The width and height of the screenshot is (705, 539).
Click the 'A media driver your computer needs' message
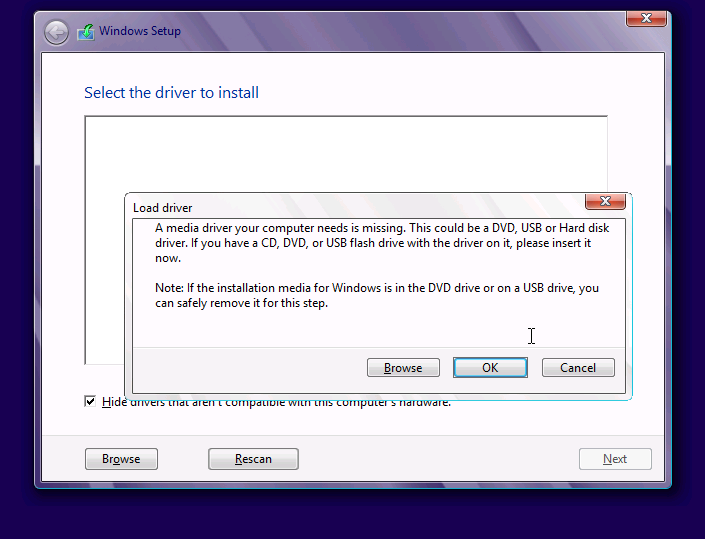click(x=382, y=243)
